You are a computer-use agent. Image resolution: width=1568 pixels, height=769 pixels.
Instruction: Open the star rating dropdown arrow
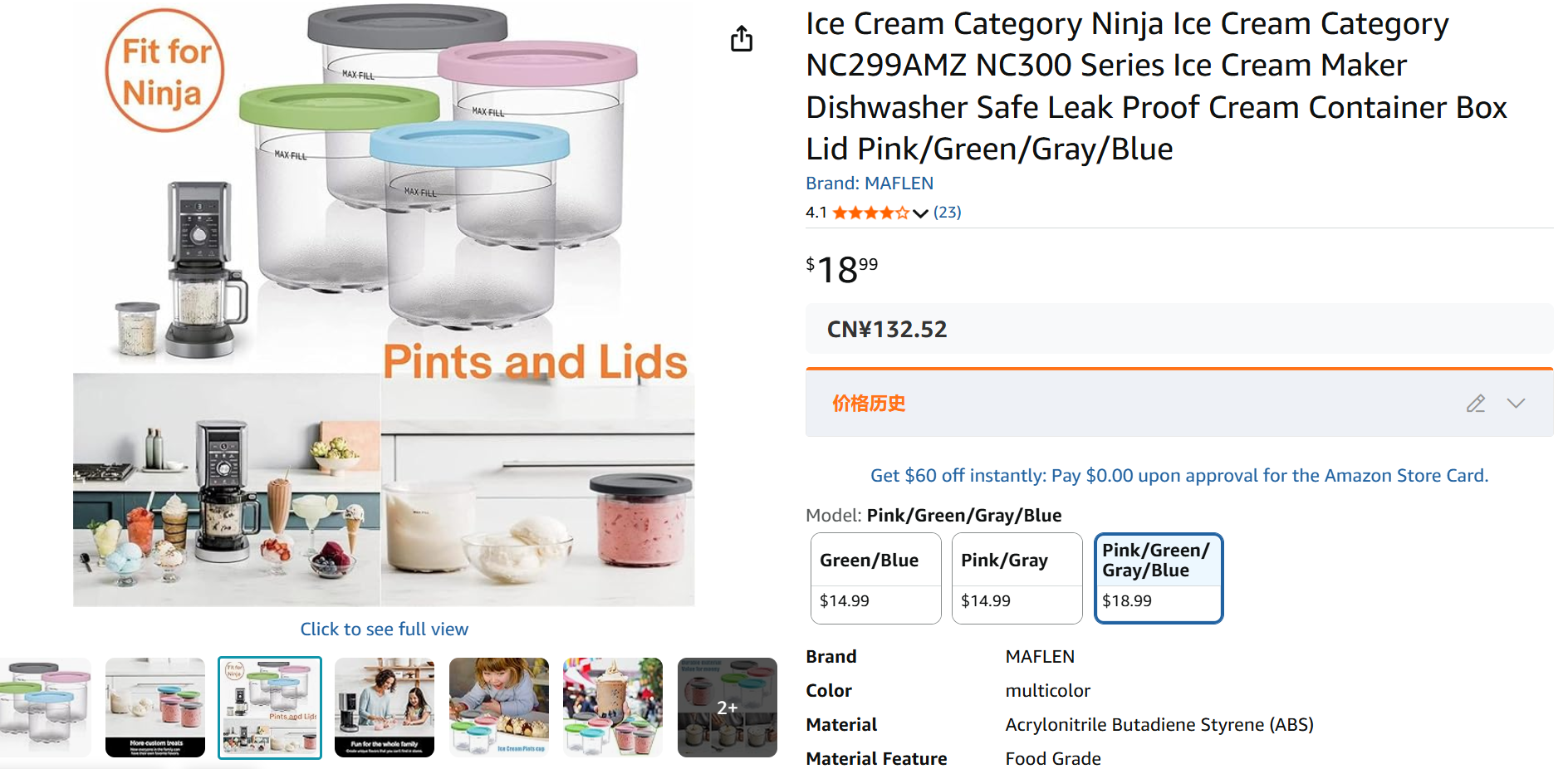click(920, 213)
